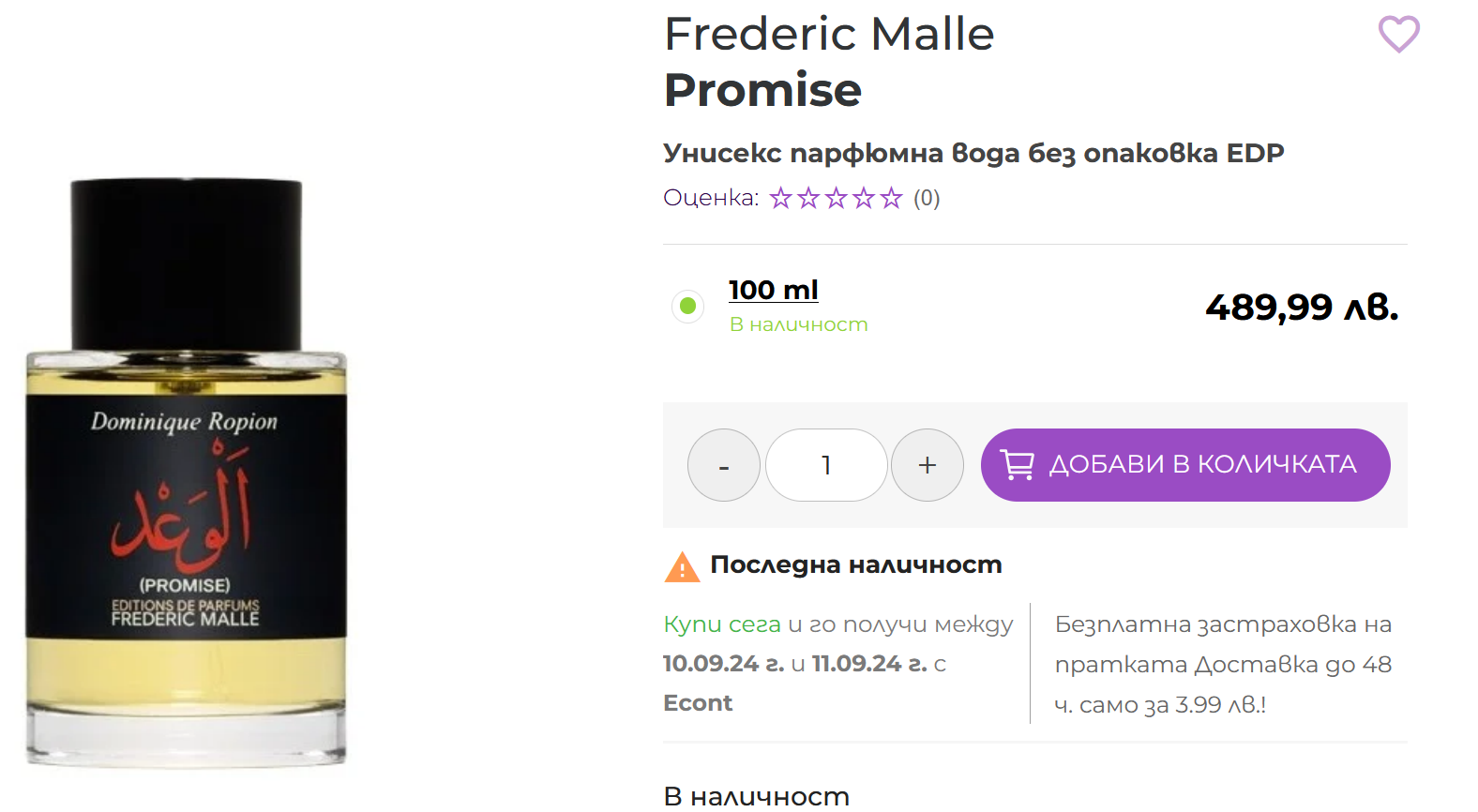Increase quantity with the plus button

(x=927, y=465)
